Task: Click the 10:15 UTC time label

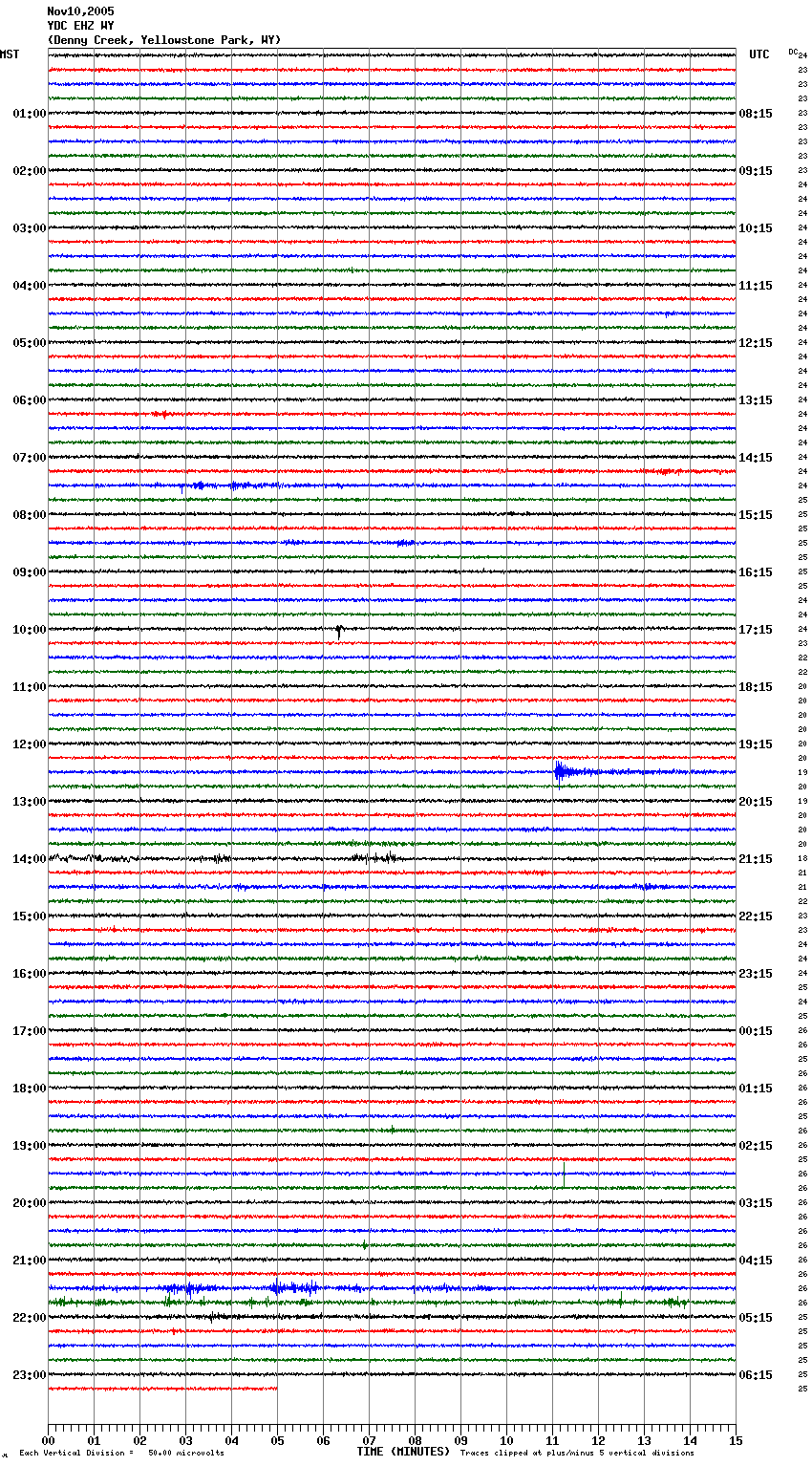Action: (x=756, y=228)
